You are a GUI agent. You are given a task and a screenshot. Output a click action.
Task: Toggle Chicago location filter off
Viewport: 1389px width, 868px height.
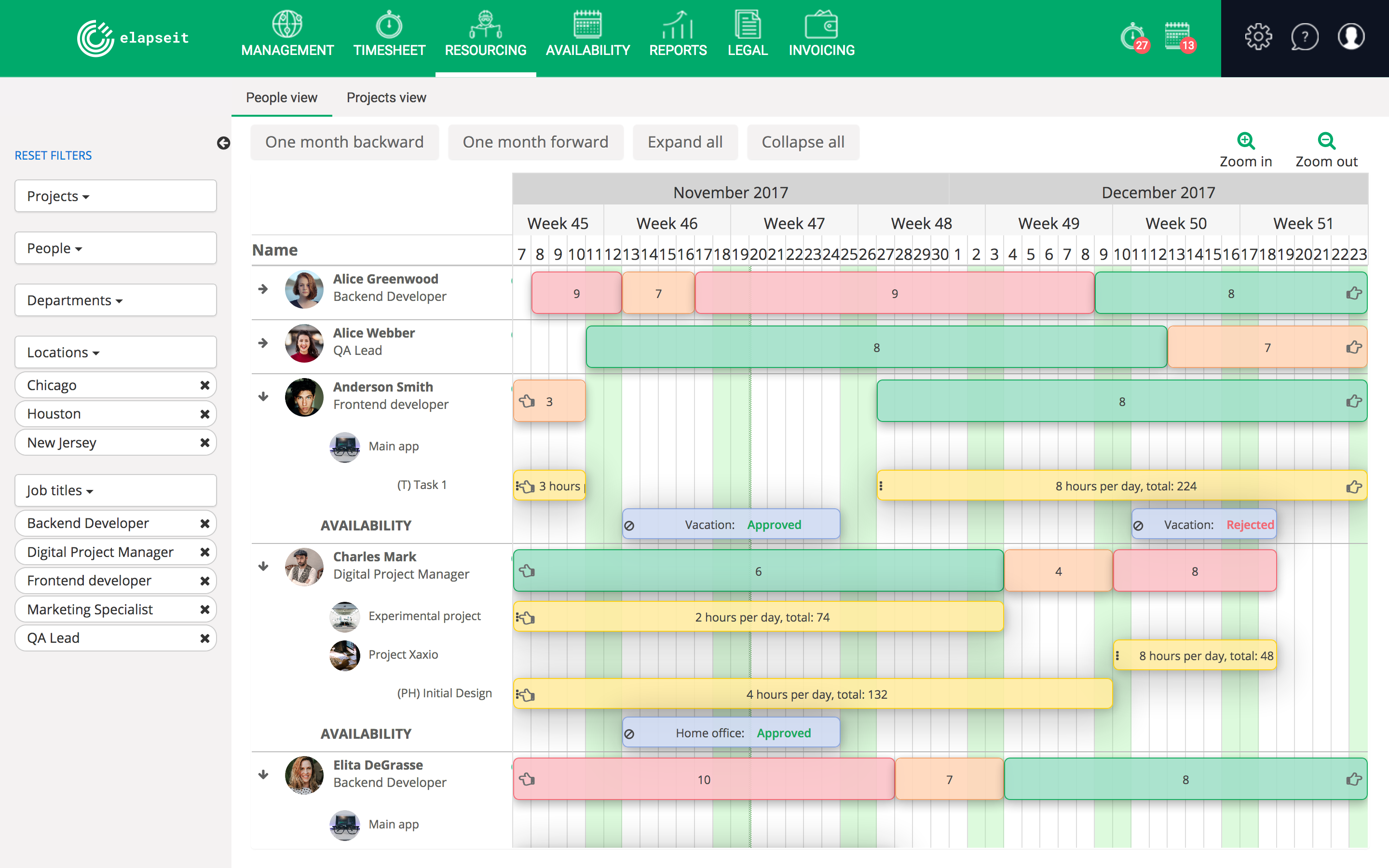204,384
